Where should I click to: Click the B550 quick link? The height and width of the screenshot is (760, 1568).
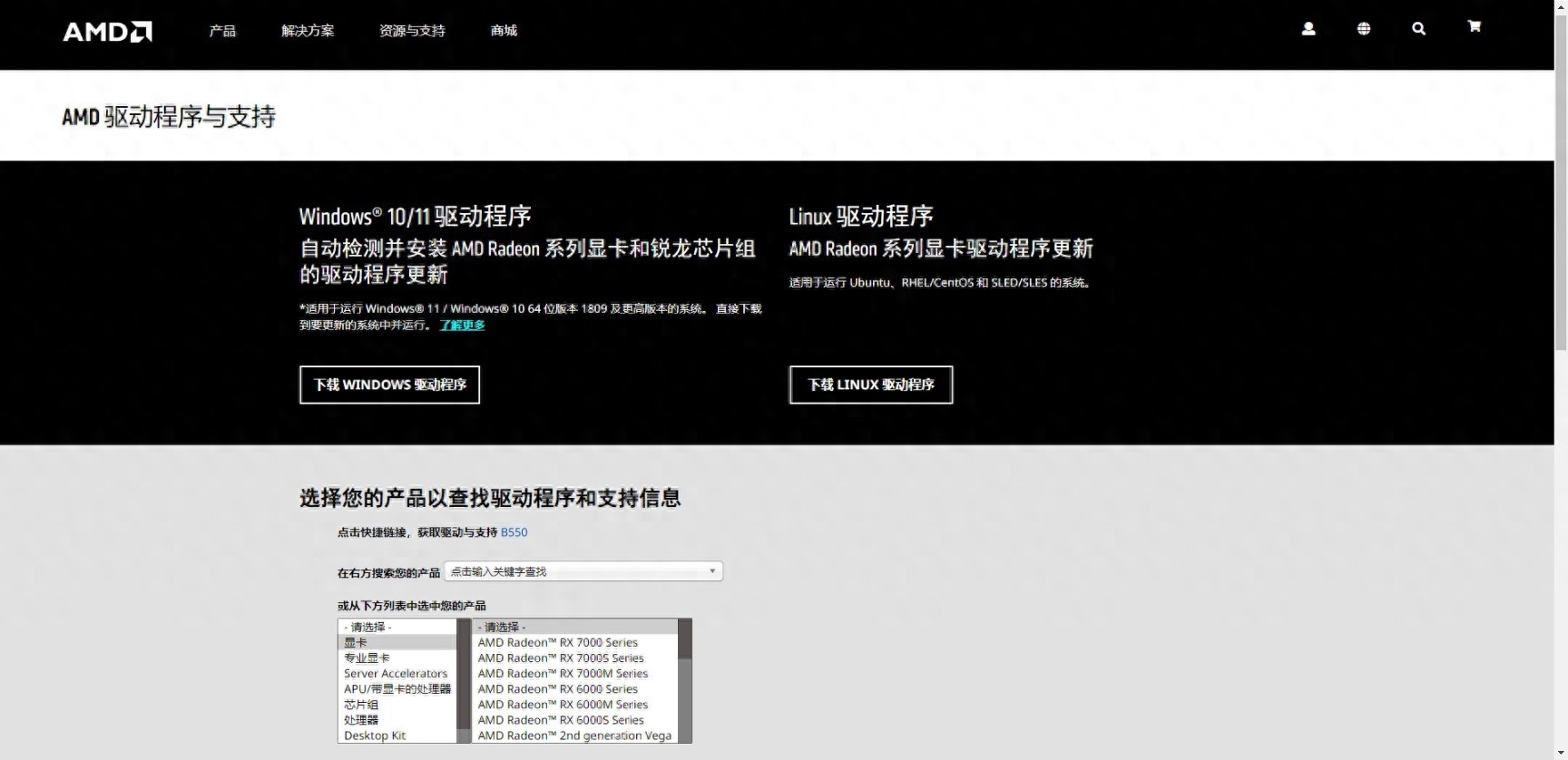point(514,532)
